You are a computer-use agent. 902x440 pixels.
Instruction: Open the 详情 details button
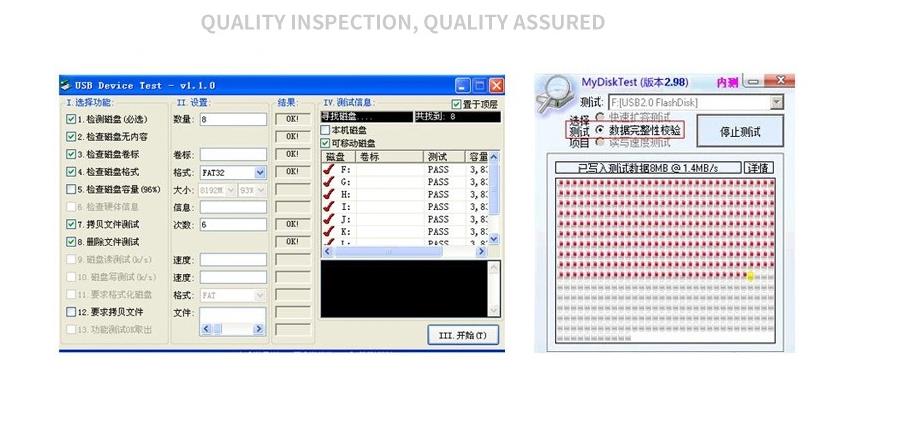coord(759,168)
